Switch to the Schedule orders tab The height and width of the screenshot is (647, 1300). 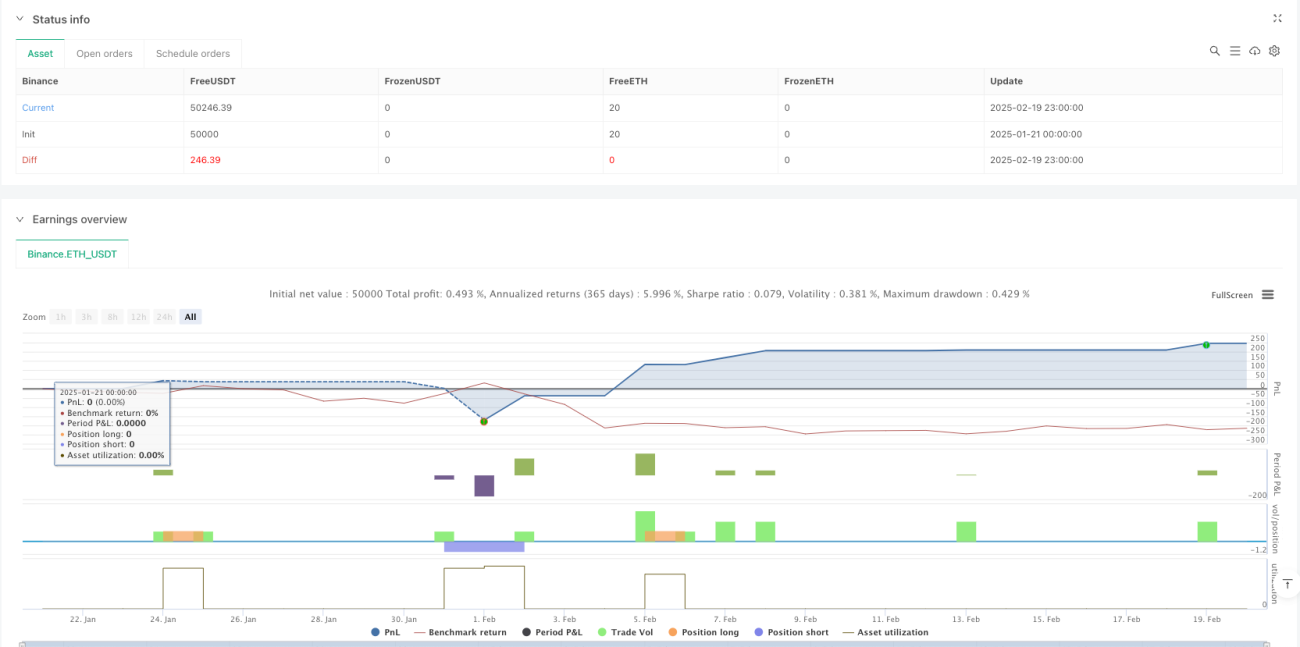(194, 54)
